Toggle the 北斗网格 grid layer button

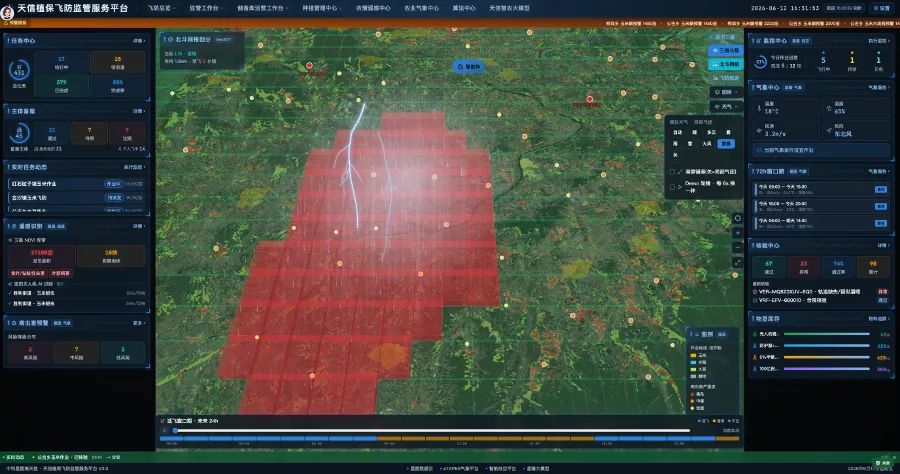(726, 64)
